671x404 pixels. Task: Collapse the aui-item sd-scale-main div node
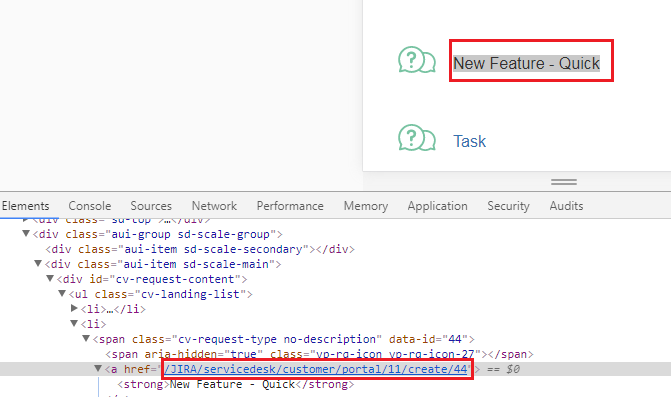38,264
